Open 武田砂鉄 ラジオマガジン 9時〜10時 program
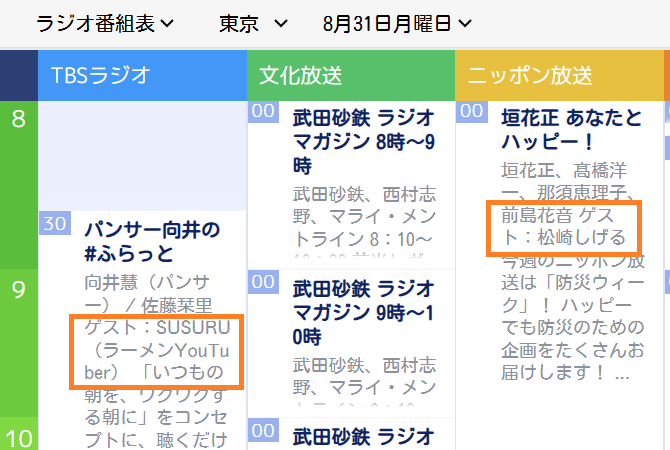670x450 pixels. (364, 313)
